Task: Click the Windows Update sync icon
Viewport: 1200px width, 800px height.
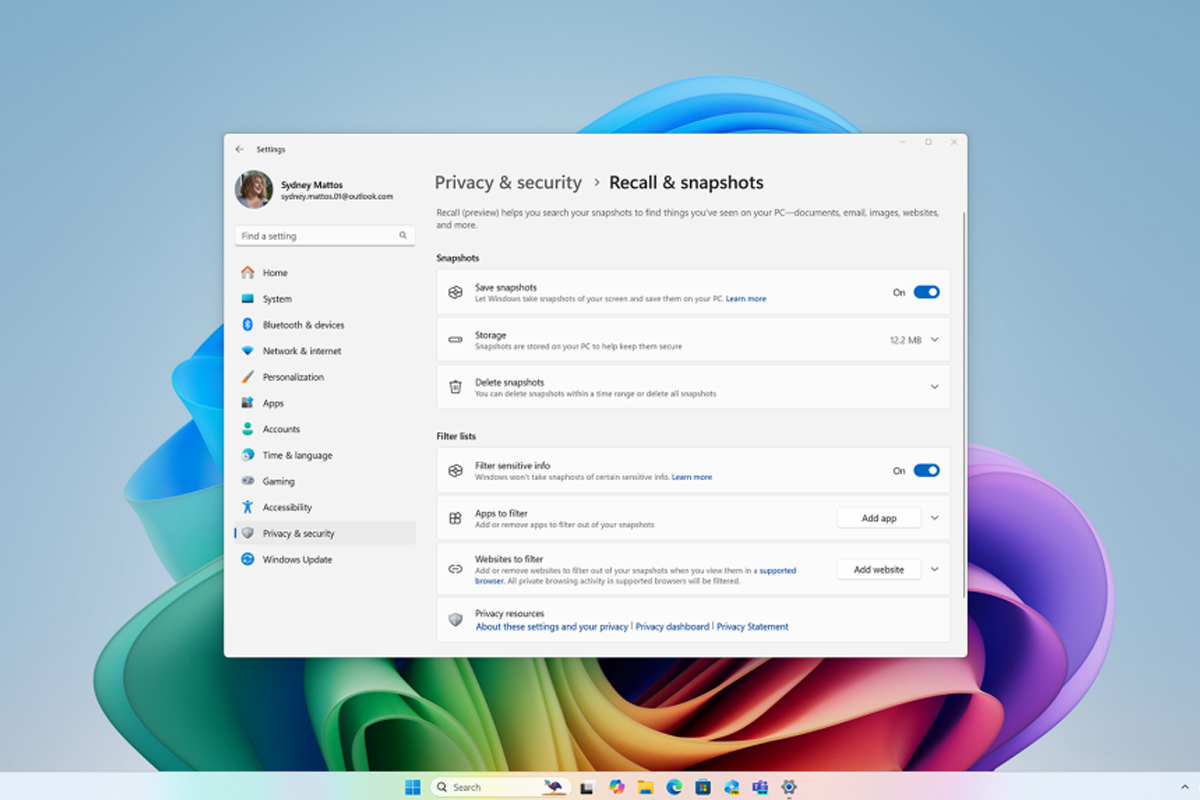Action: click(x=247, y=559)
